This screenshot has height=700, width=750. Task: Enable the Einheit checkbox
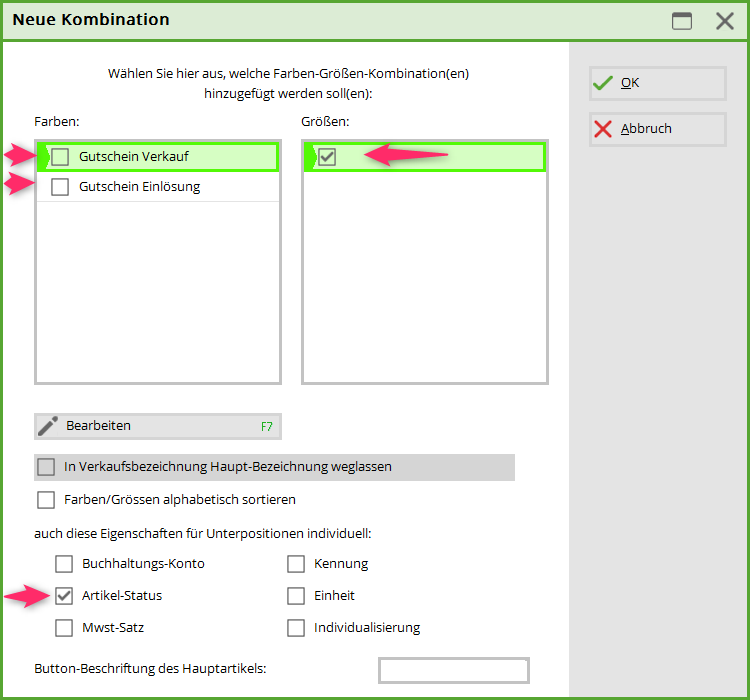click(296, 596)
